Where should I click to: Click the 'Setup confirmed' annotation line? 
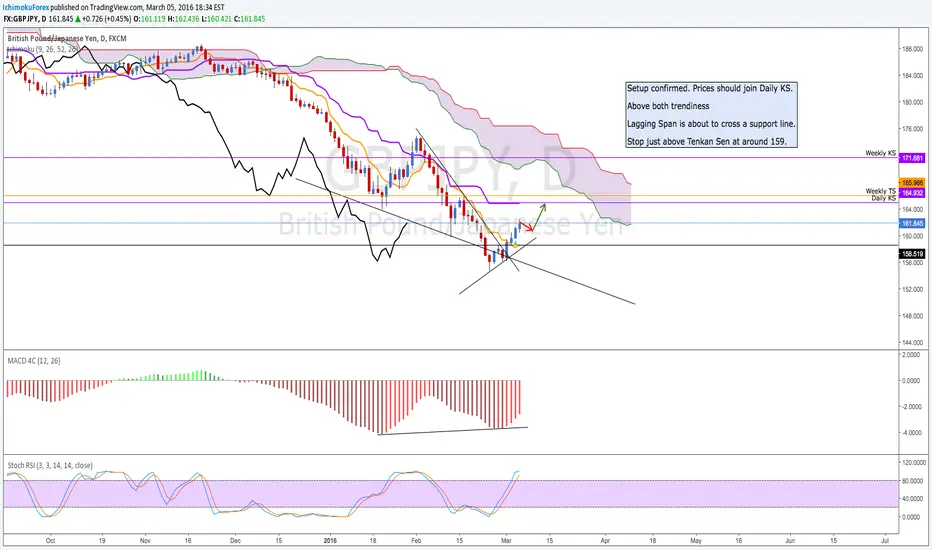(x=710, y=88)
